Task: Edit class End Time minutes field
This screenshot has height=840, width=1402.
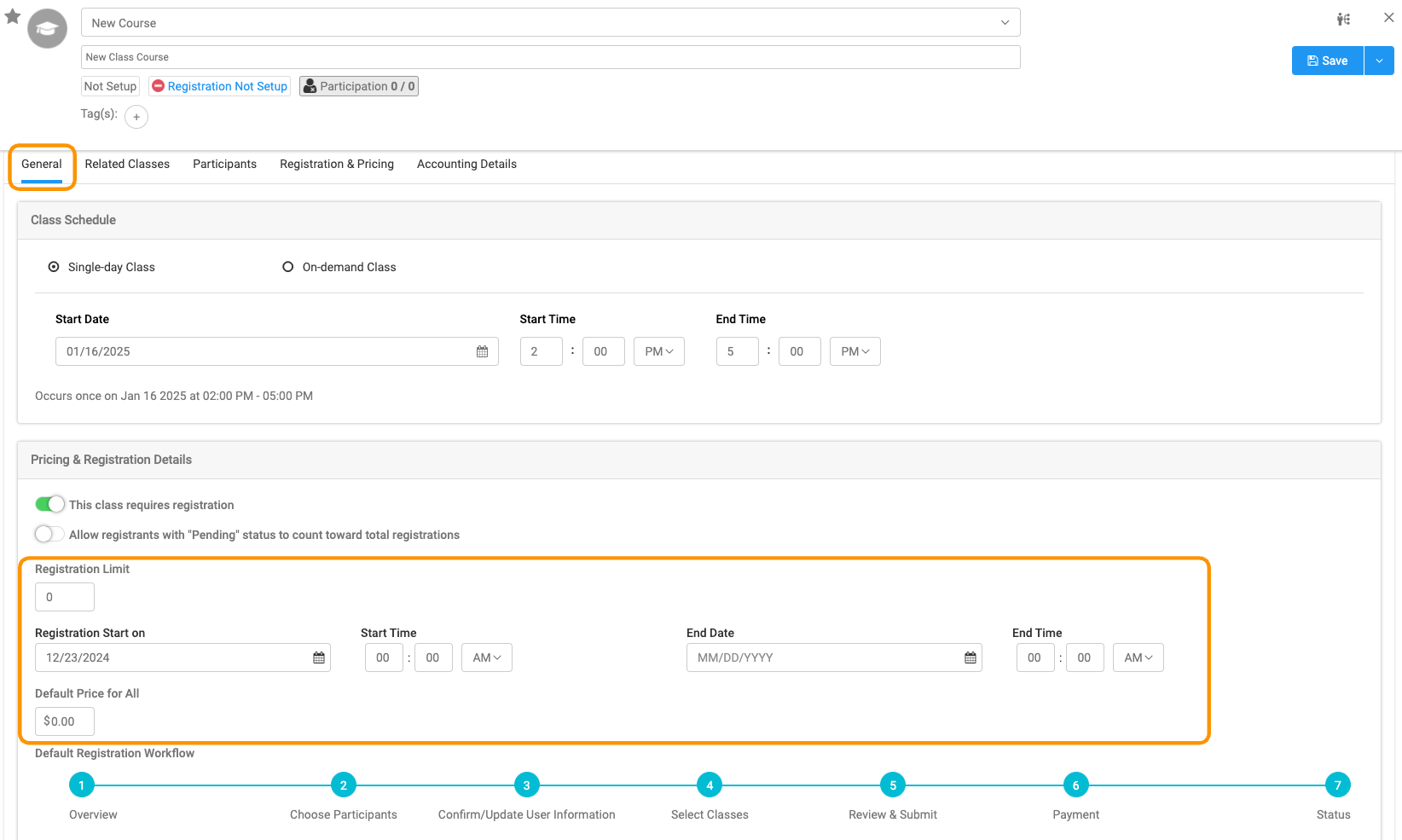Action: point(800,351)
